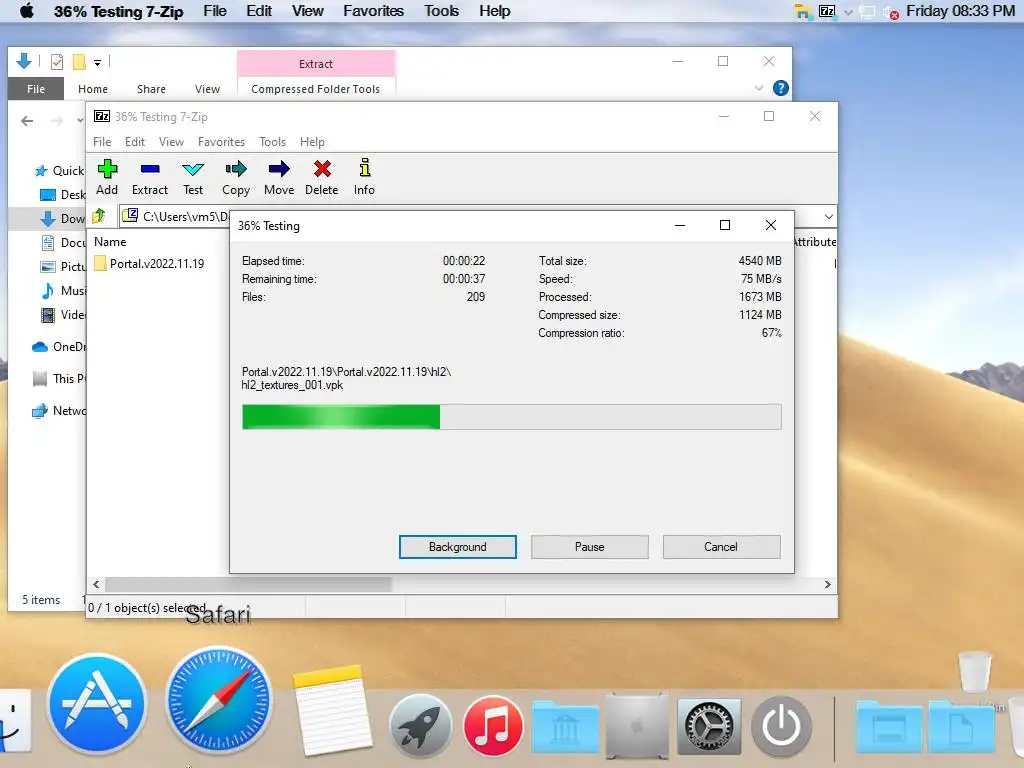
Task: Click the Explorer back arrow button
Action: 27,121
